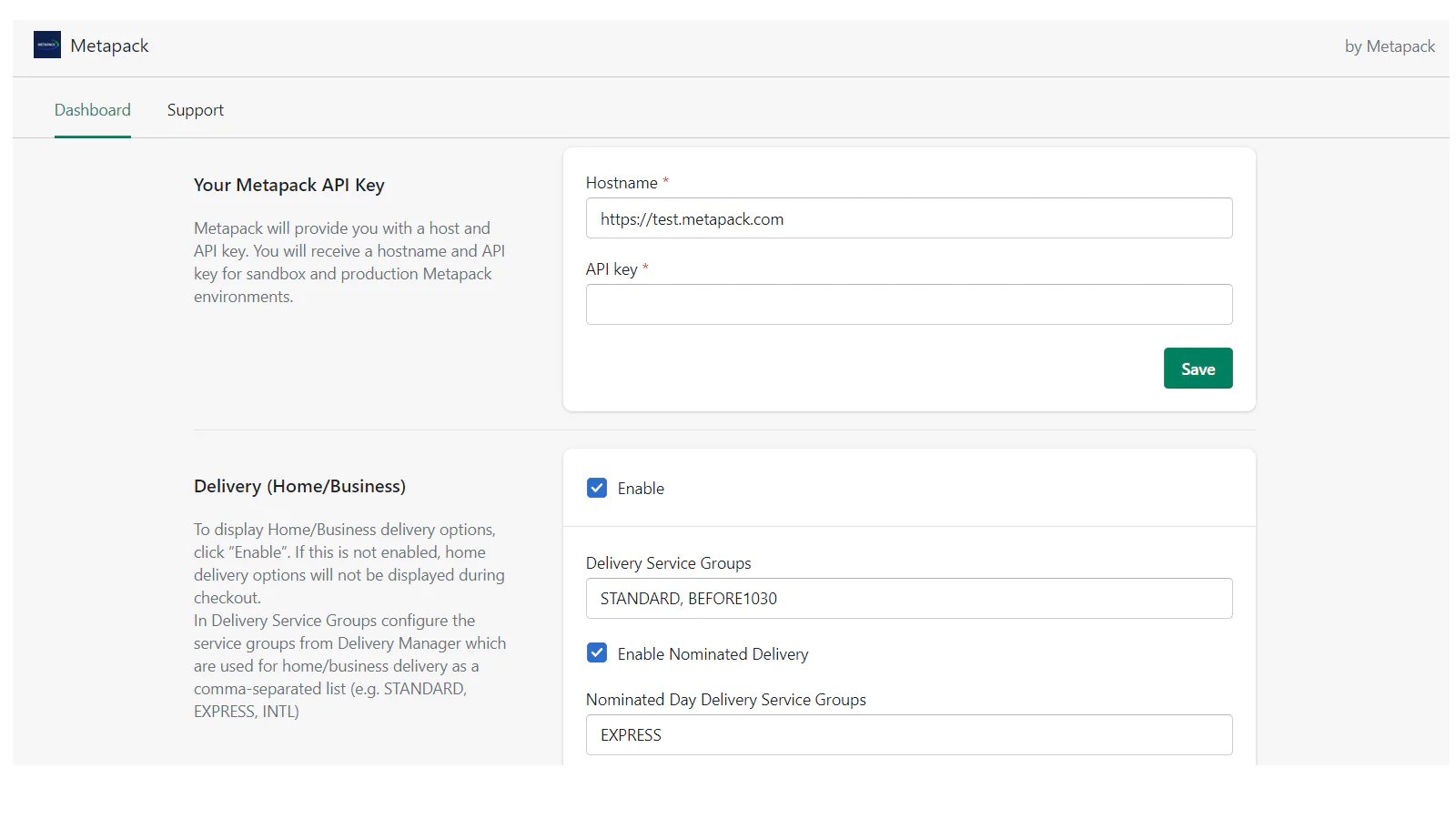Click the Hostname input field

(909, 218)
